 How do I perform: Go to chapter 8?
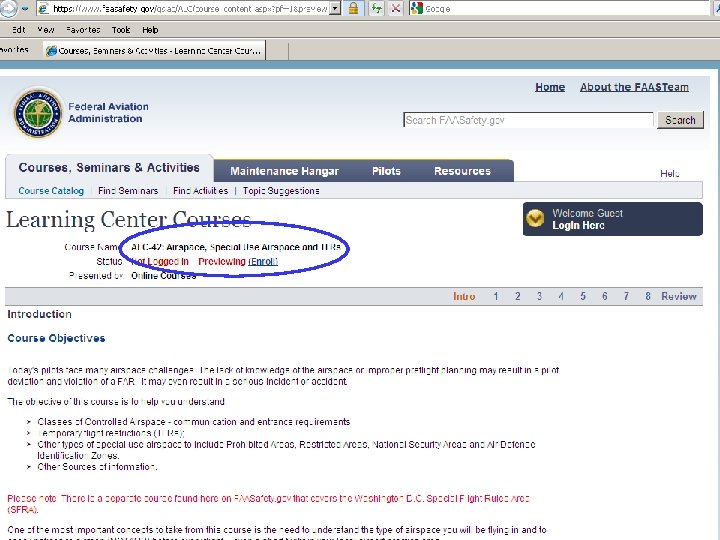[647, 296]
